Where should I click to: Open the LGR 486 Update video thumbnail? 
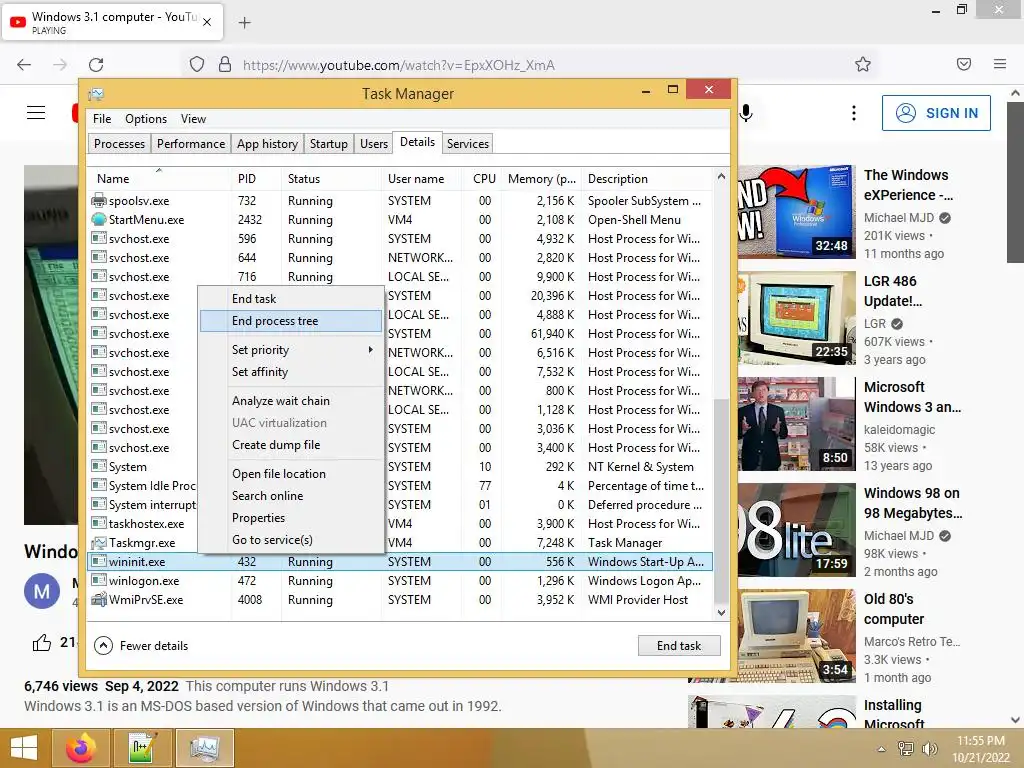(797, 317)
